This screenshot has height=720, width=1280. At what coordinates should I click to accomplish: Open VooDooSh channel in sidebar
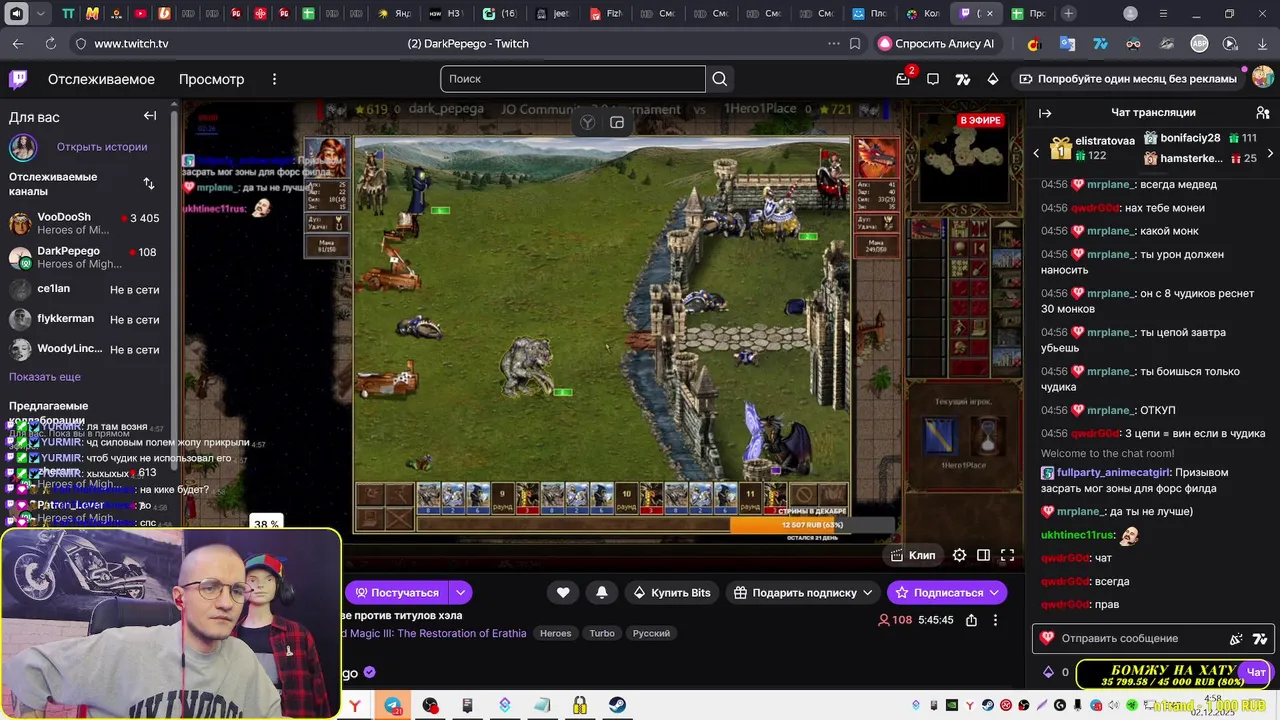pyautogui.click(x=88, y=223)
